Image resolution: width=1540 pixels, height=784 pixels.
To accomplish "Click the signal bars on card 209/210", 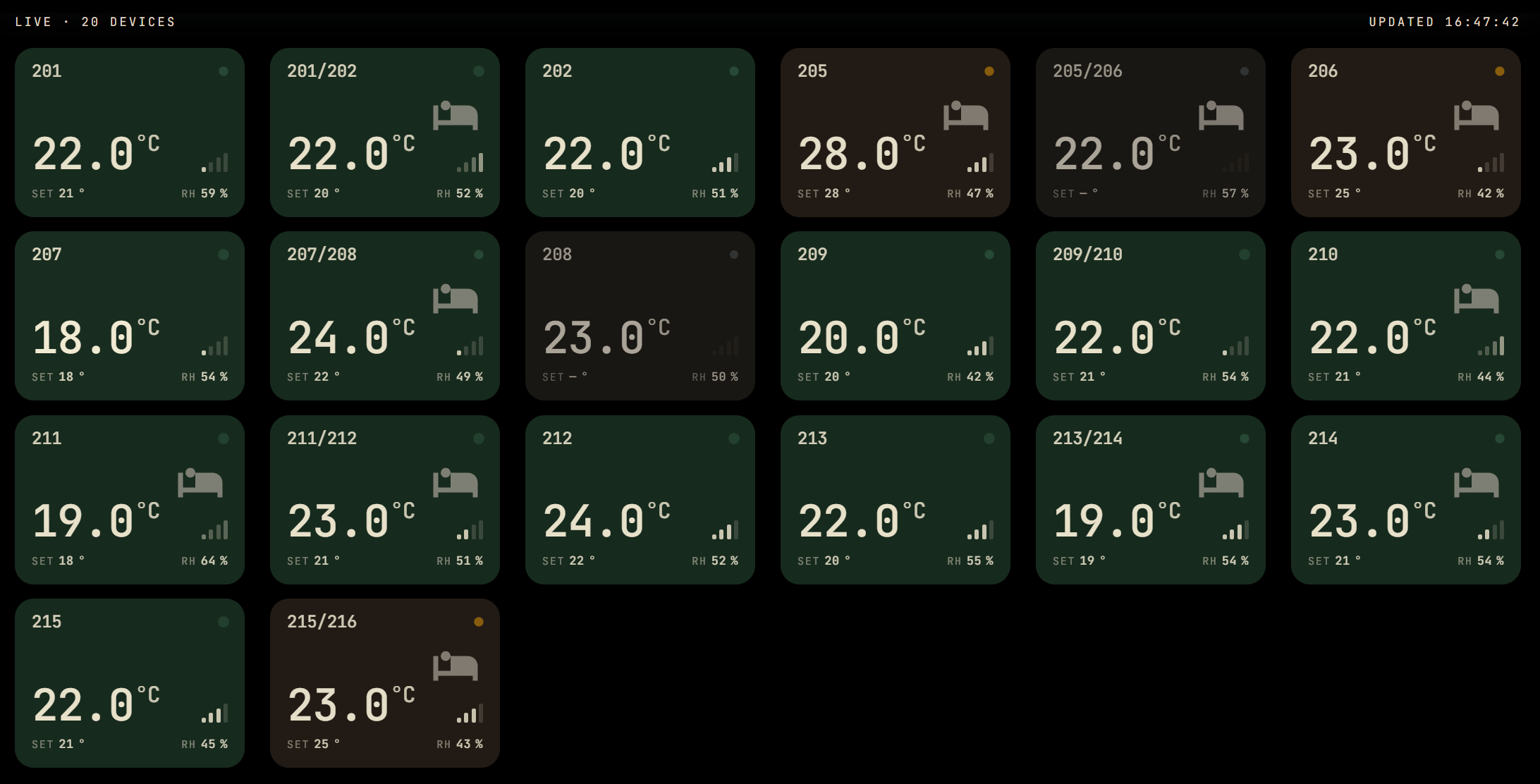I will (1235, 346).
